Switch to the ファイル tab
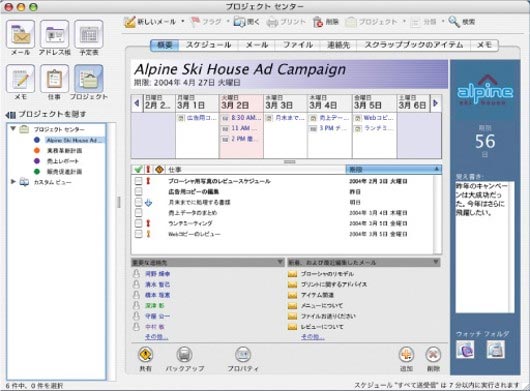The width and height of the screenshot is (530, 391). [x=298, y=45]
